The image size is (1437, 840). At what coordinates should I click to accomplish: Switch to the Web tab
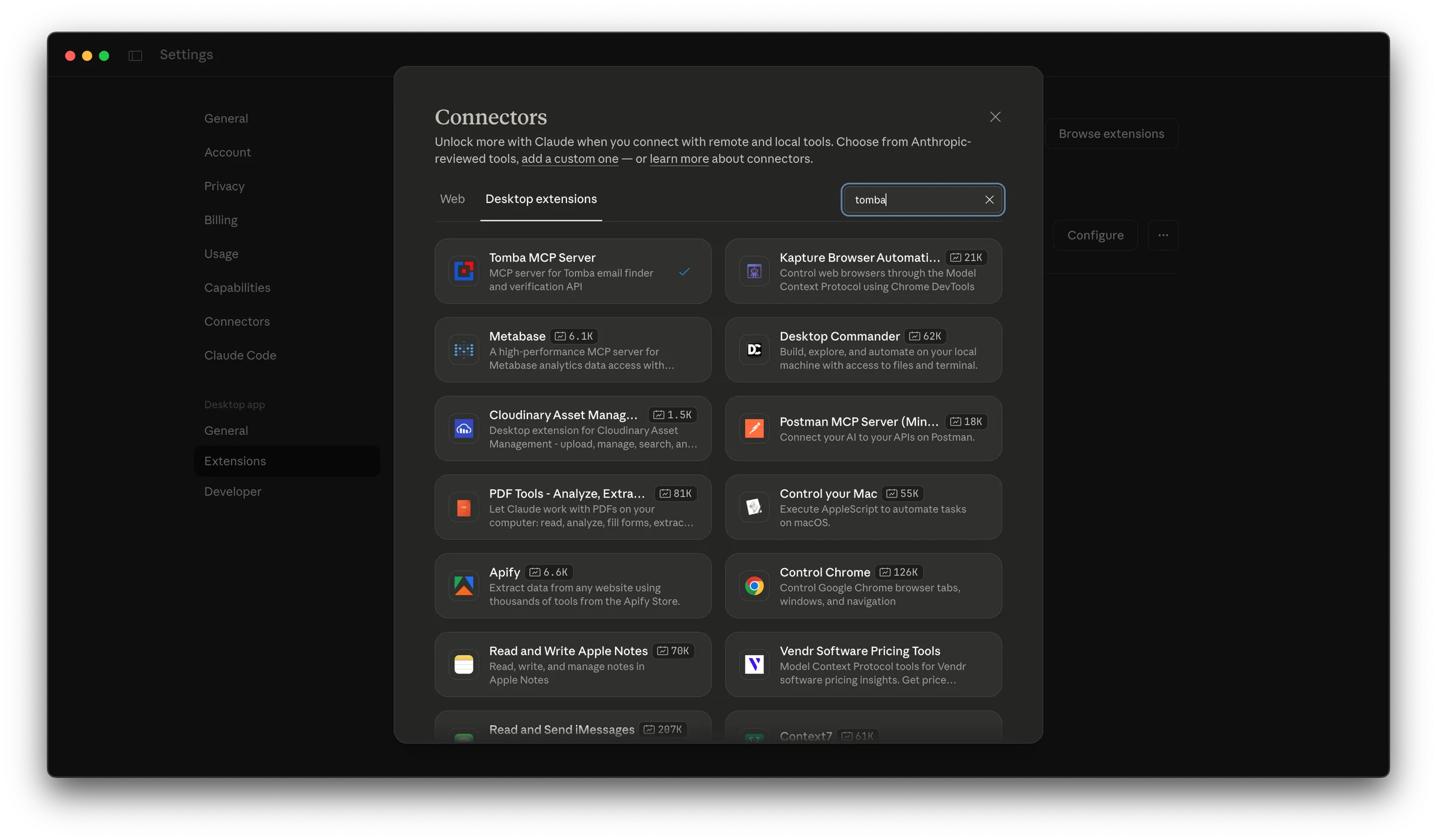[452, 199]
